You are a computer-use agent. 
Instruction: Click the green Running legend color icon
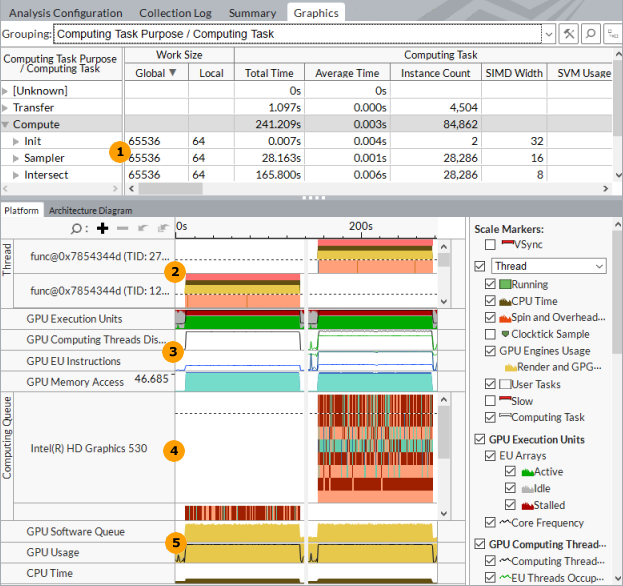pos(505,285)
